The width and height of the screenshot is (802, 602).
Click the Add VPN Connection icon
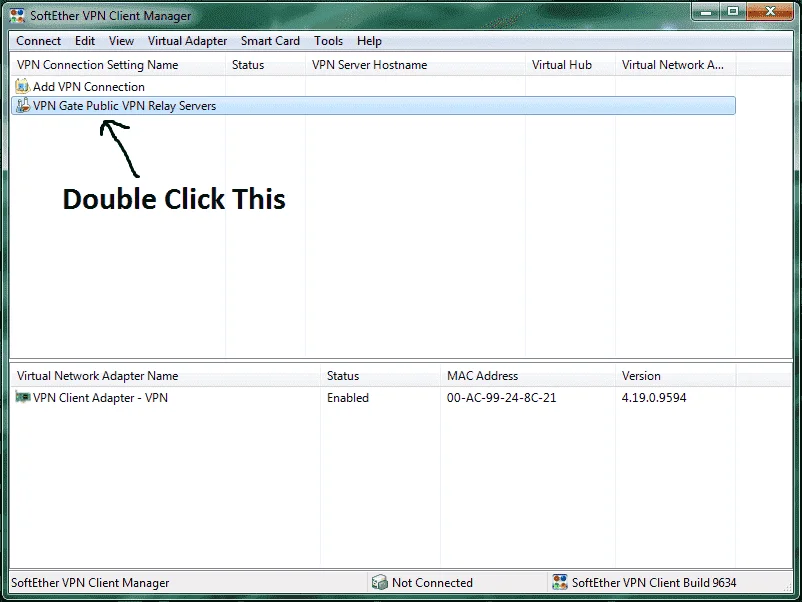pos(23,86)
